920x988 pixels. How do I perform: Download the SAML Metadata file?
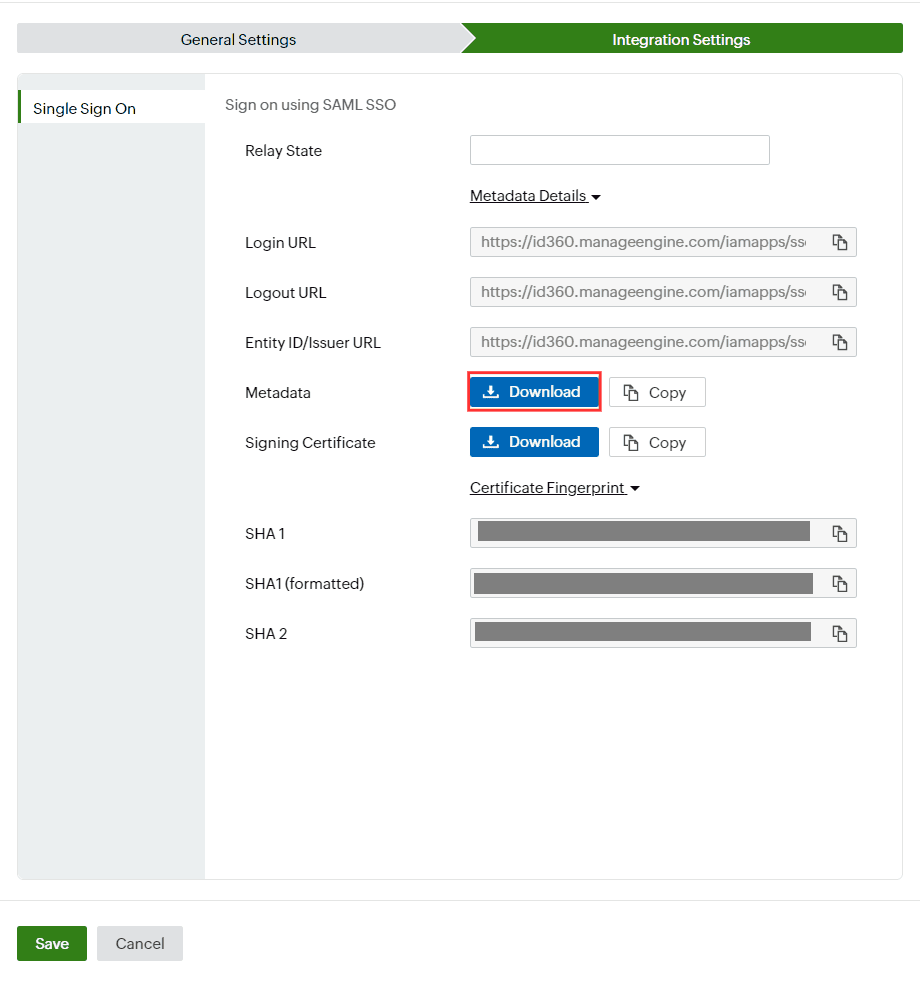click(x=534, y=391)
